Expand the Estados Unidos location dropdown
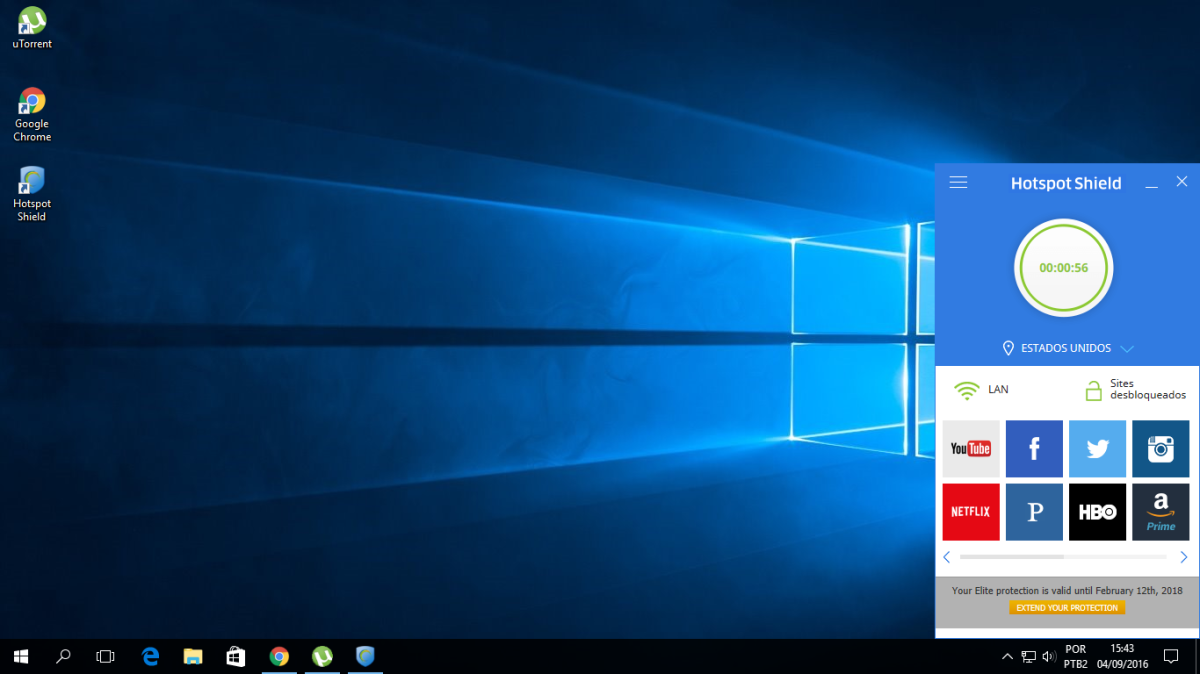The image size is (1200, 674). tap(1127, 349)
